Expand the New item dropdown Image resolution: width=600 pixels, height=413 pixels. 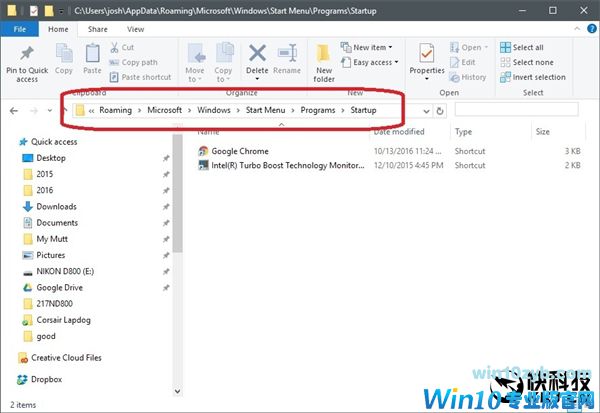click(372, 47)
